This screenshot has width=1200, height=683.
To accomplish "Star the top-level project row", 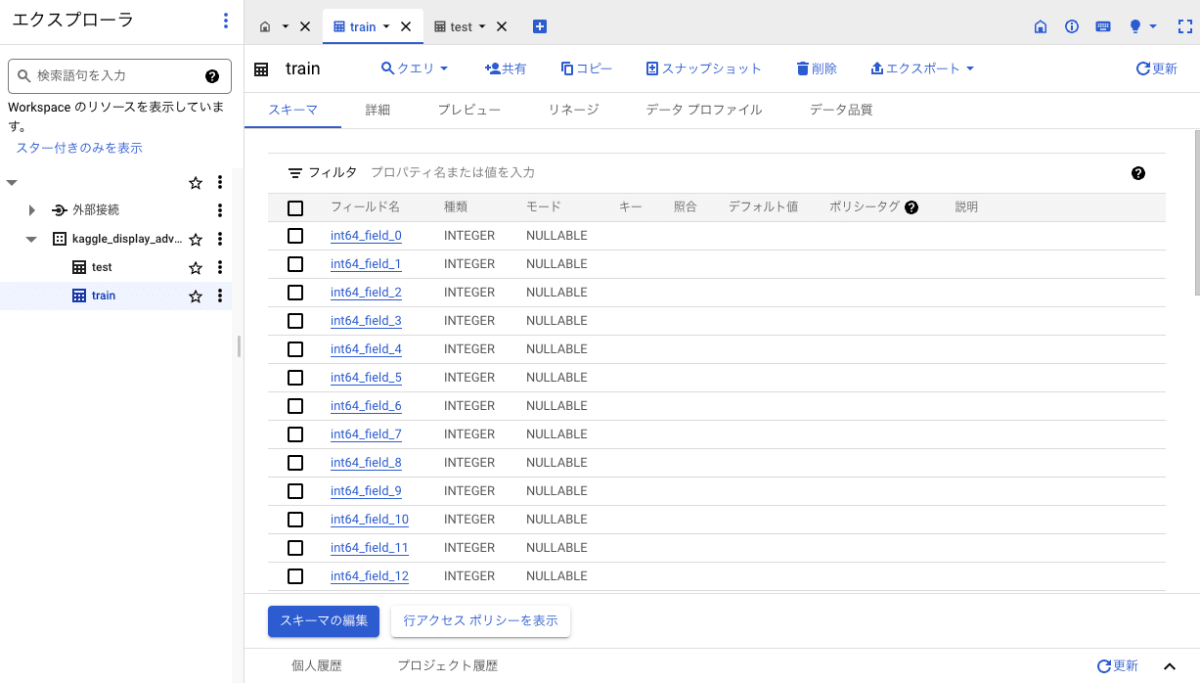I will 196,183.
